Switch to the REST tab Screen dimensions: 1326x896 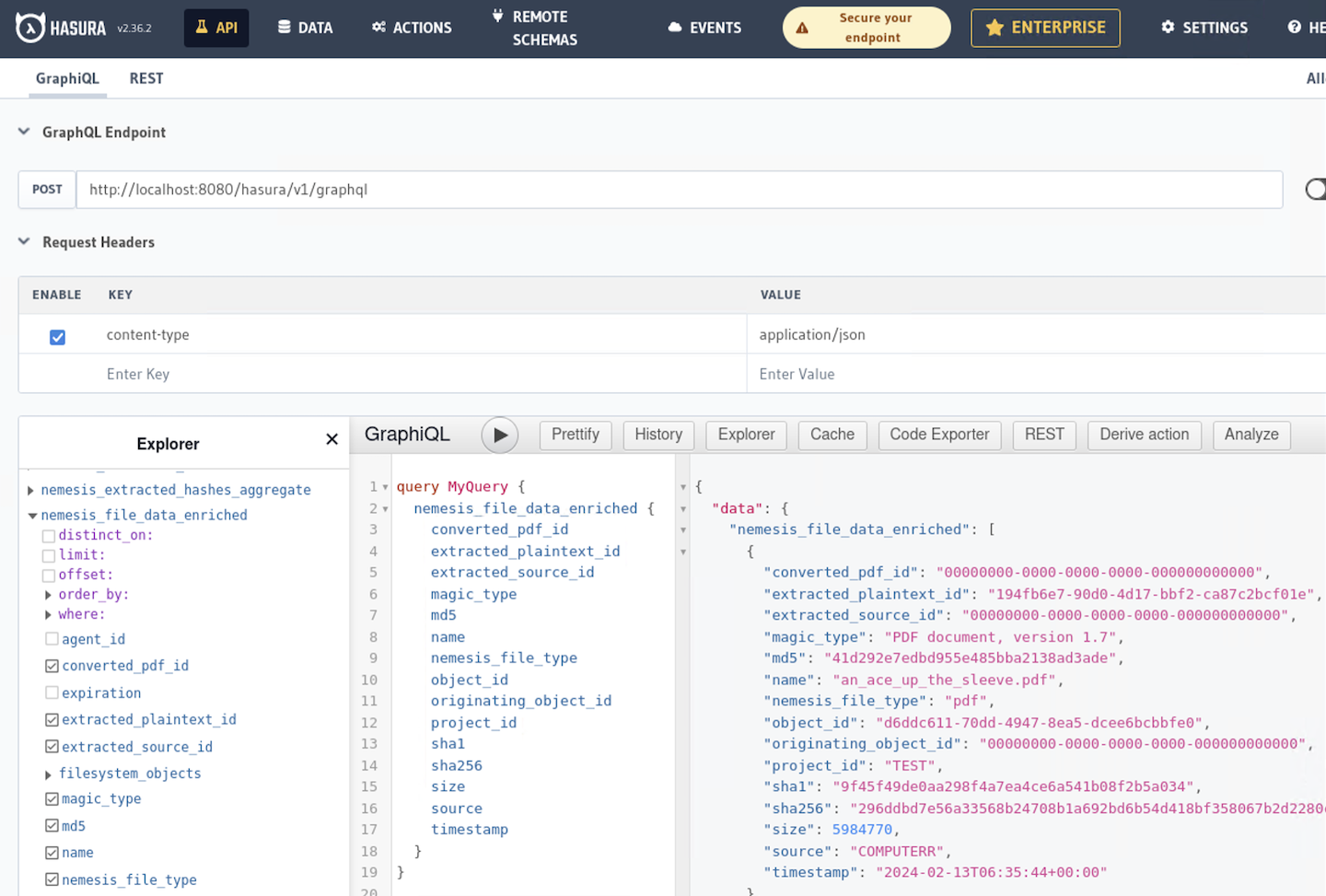(x=146, y=78)
